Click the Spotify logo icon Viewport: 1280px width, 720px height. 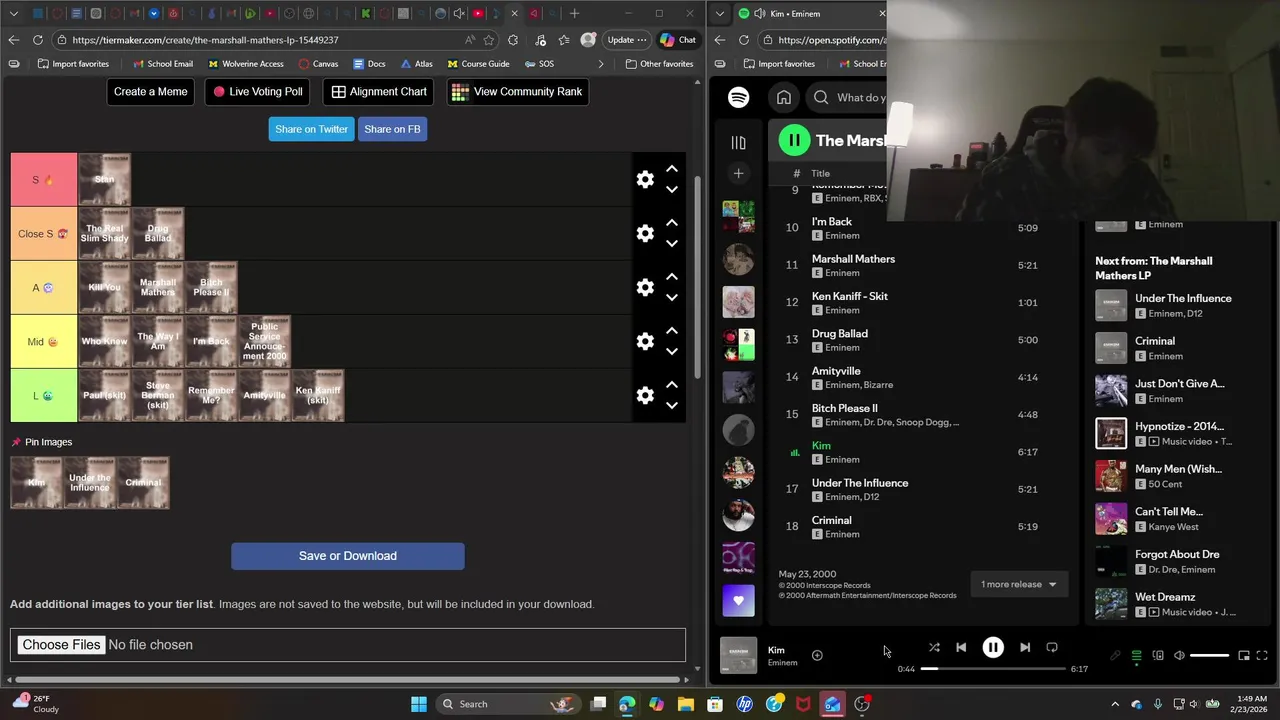pyautogui.click(x=738, y=97)
